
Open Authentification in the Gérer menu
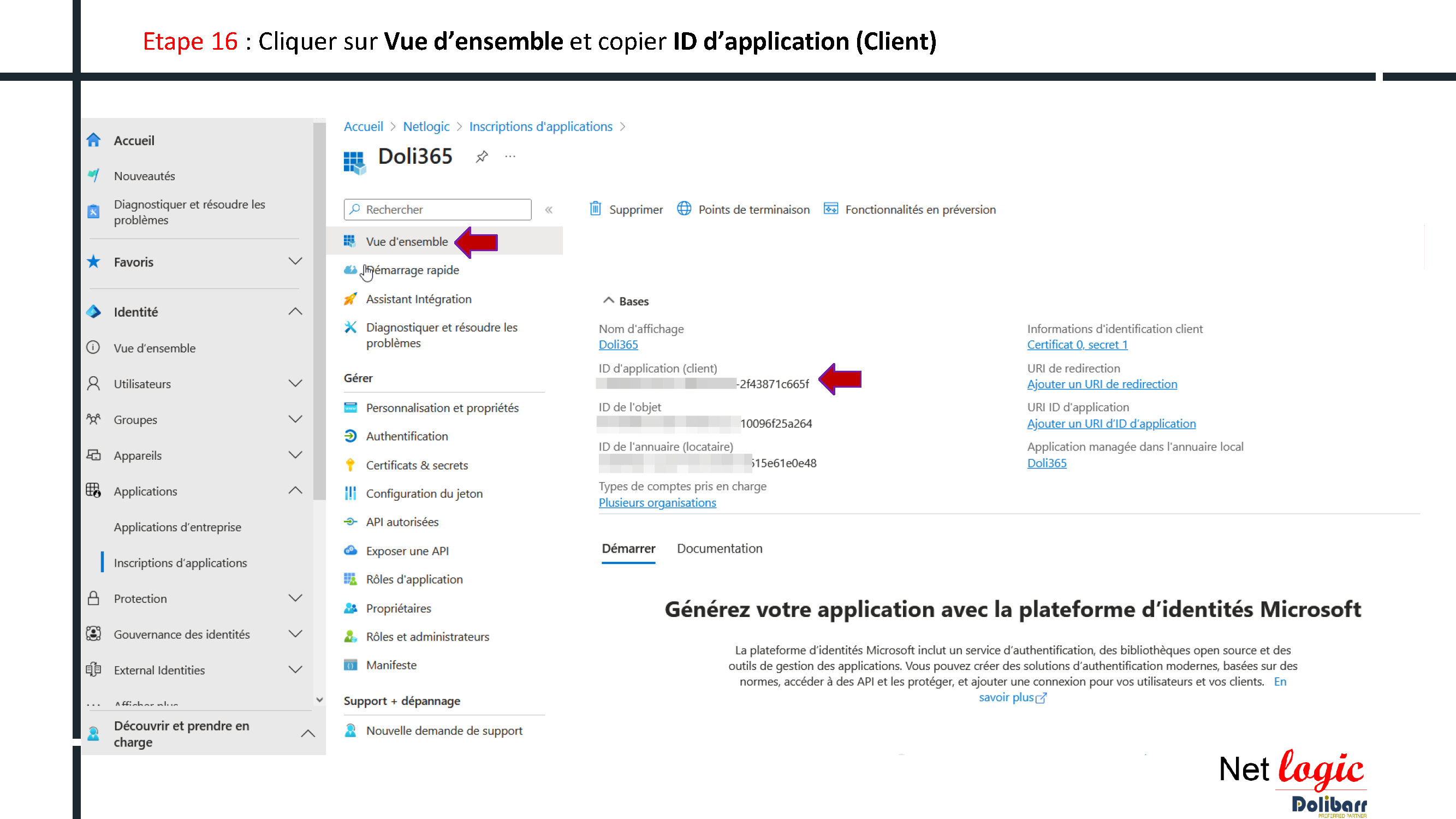407,436
